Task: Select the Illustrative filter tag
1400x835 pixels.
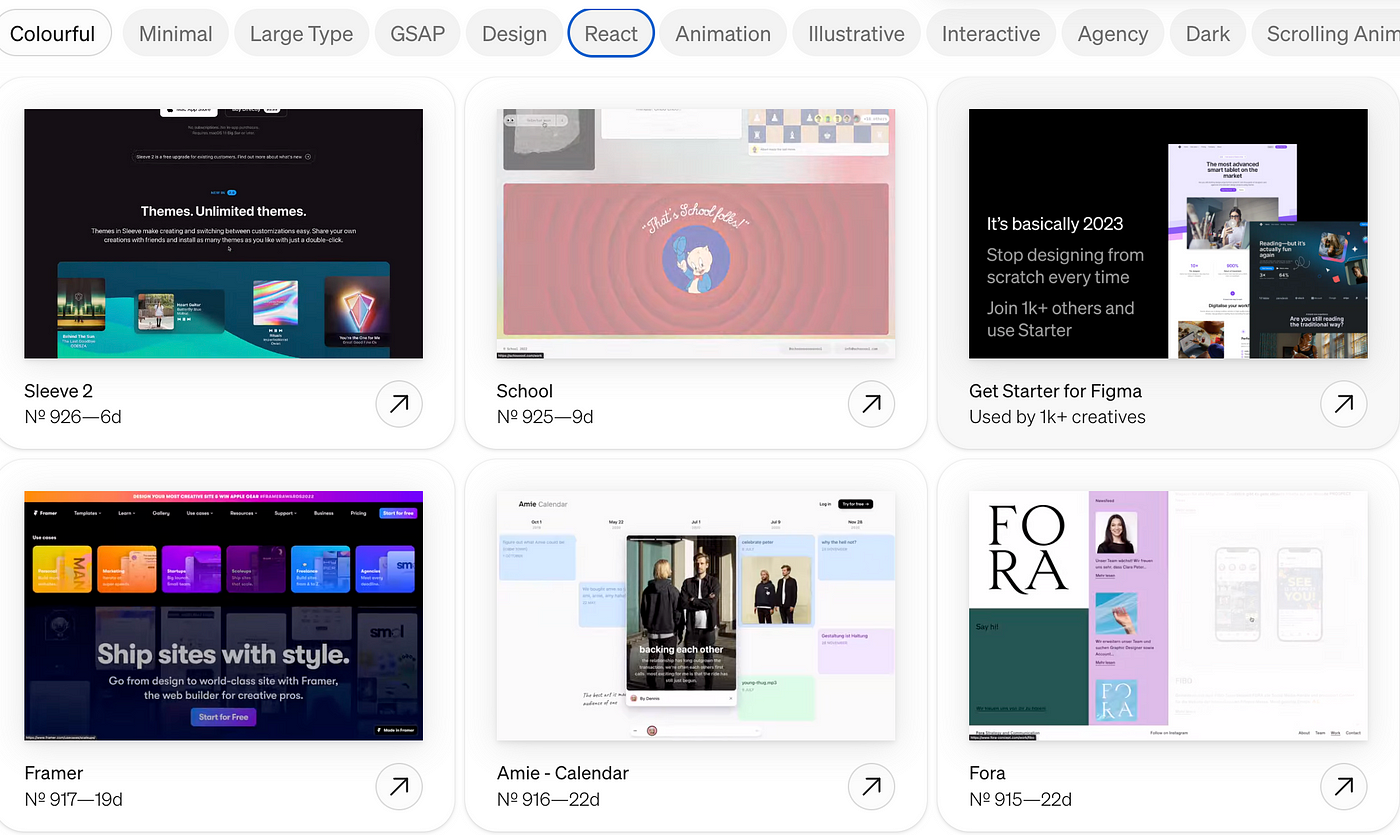Action: pyautogui.click(x=856, y=33)
